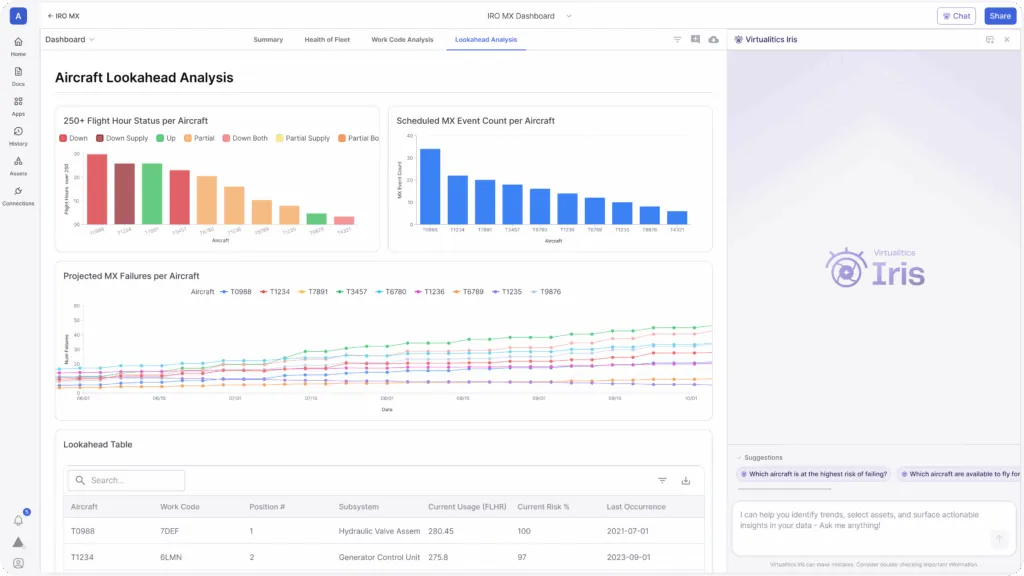Toggle the 'Up' status legend entry

tap(166, 138)
